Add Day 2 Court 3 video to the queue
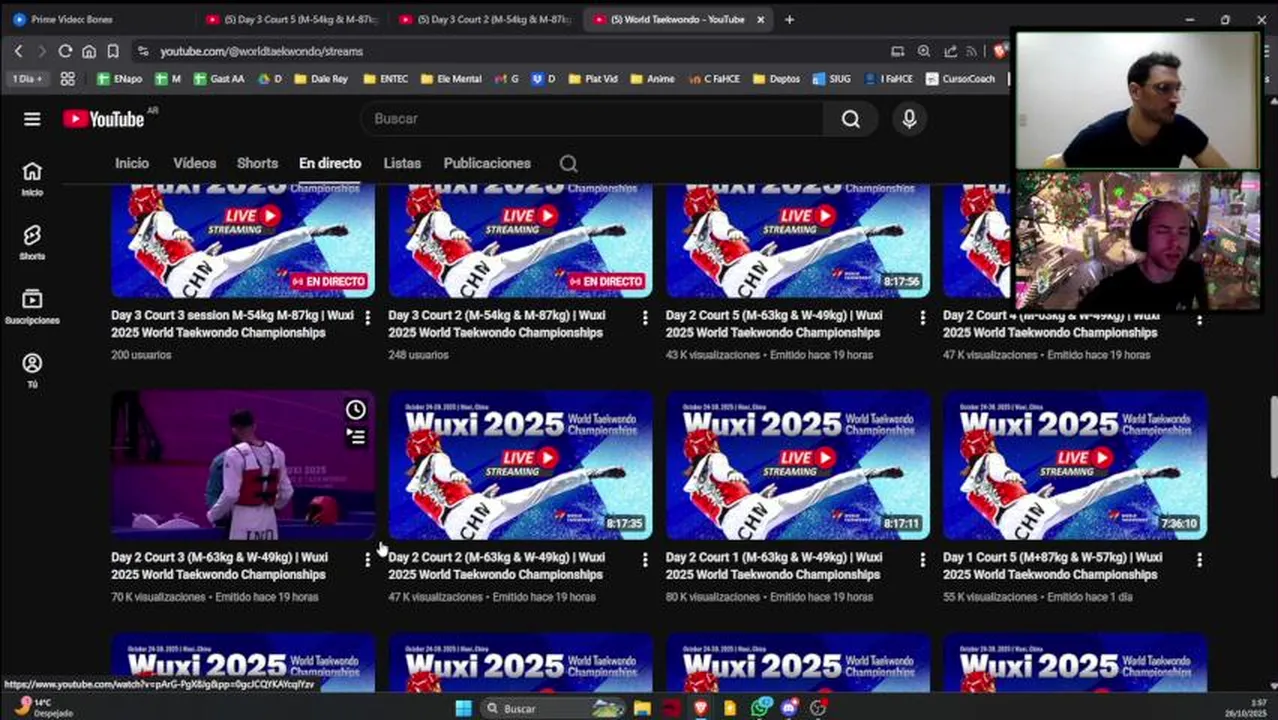The height and width of the screenshot is (720, 1278). click(356, 436)
